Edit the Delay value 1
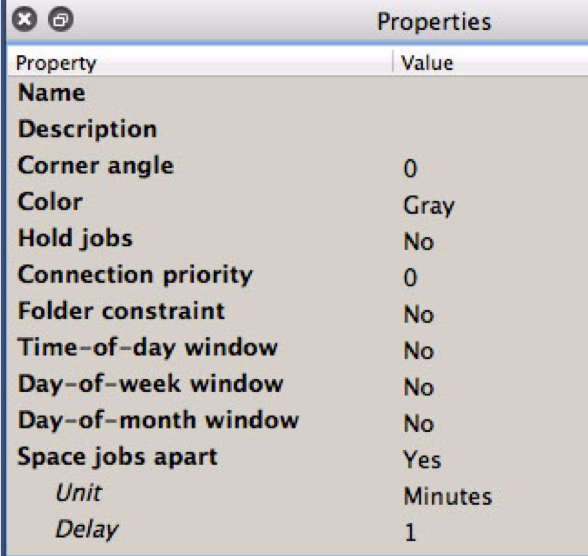The image size is (588, 556). (x=410, y=532)
